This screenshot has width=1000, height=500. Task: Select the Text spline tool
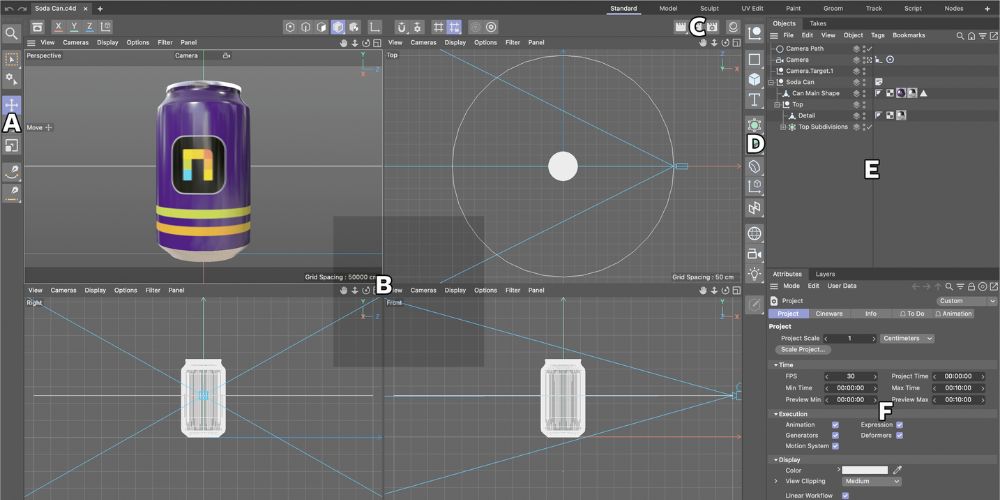point(754,100)
